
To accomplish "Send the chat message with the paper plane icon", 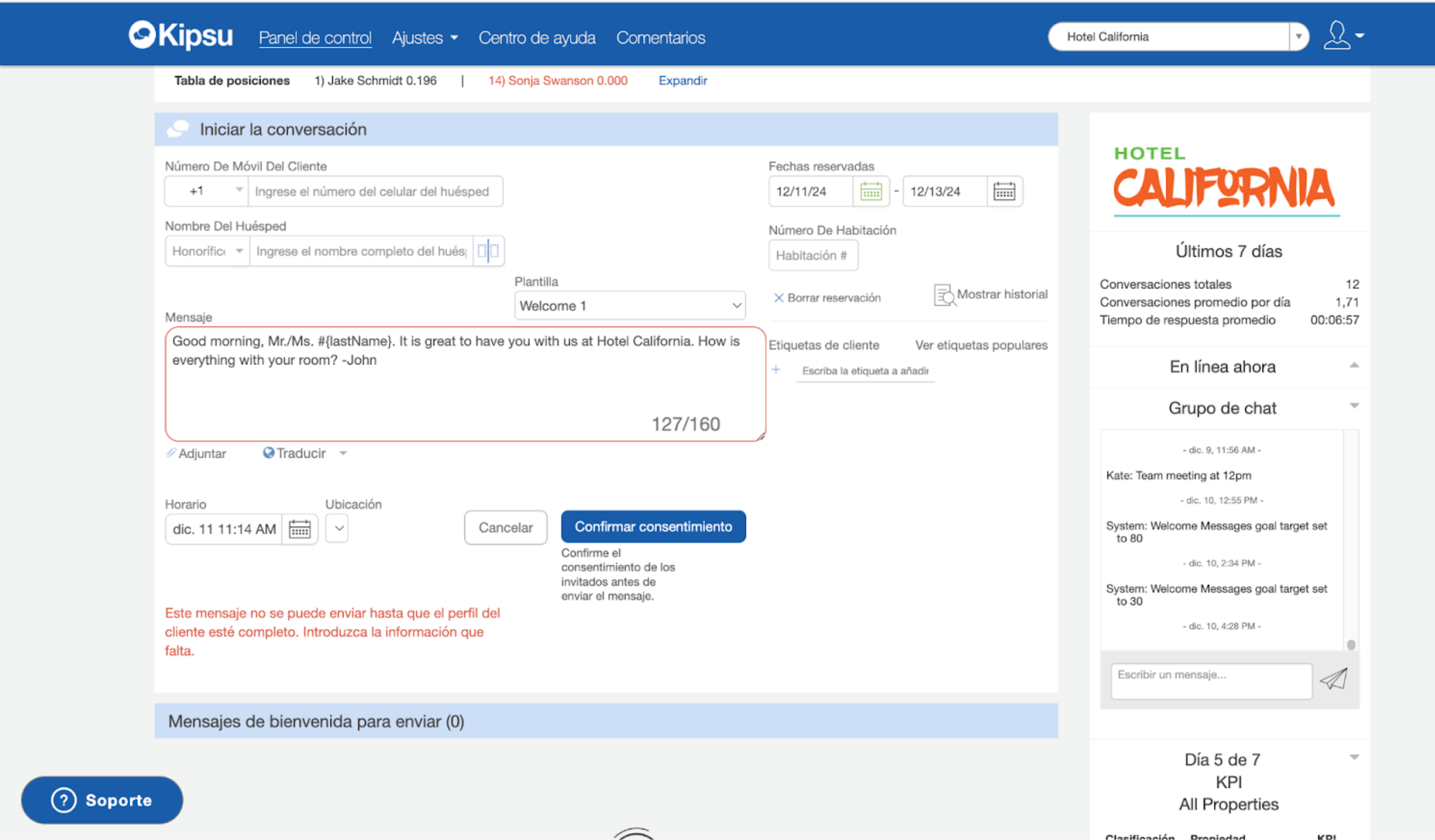I will (x=1337, y=680).
